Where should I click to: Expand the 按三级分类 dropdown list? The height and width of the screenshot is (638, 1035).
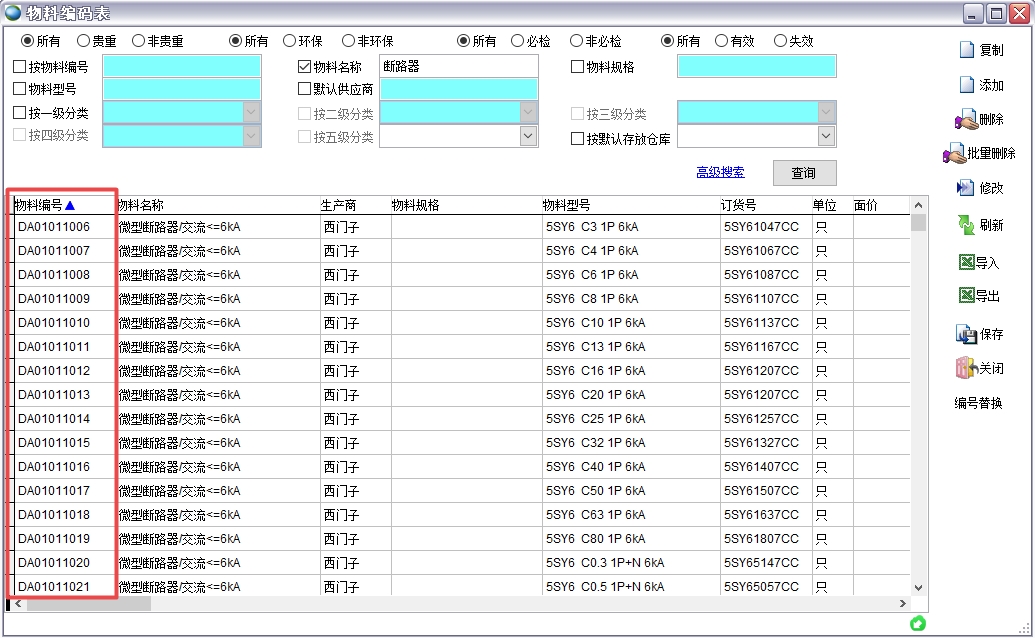(x=824, y=111)
